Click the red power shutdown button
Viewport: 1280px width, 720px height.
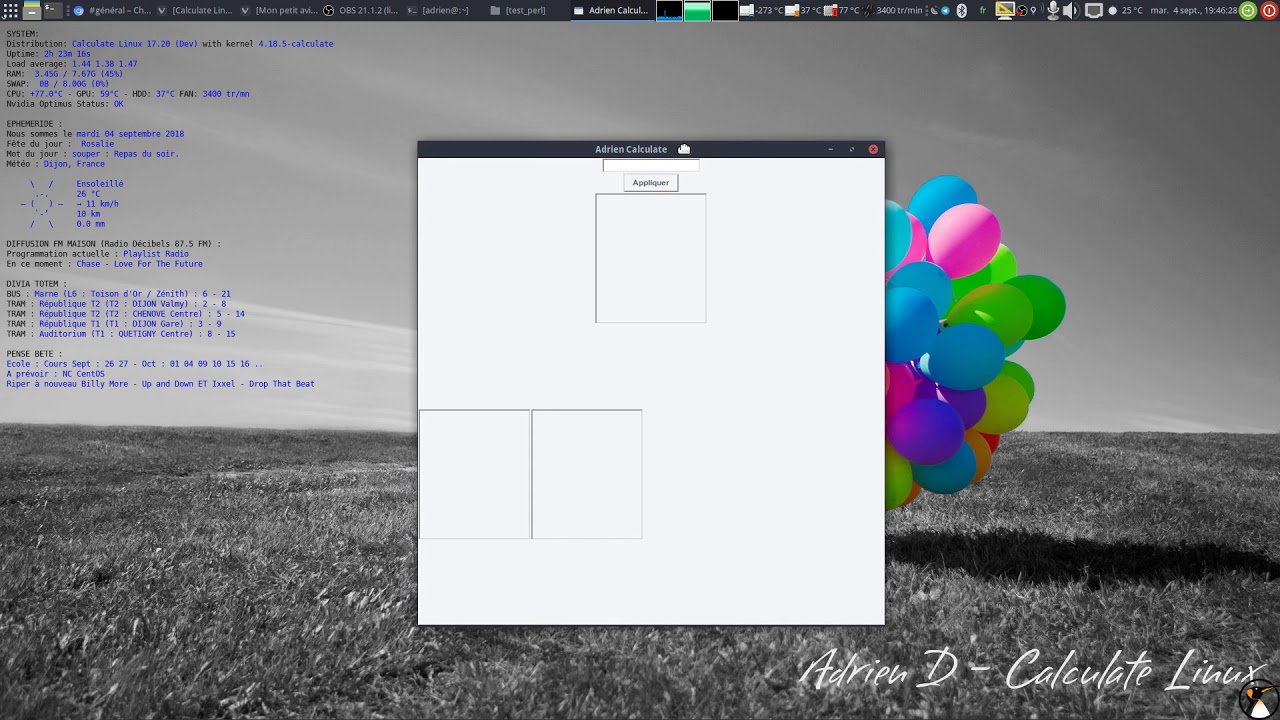tap(1269, 10)
